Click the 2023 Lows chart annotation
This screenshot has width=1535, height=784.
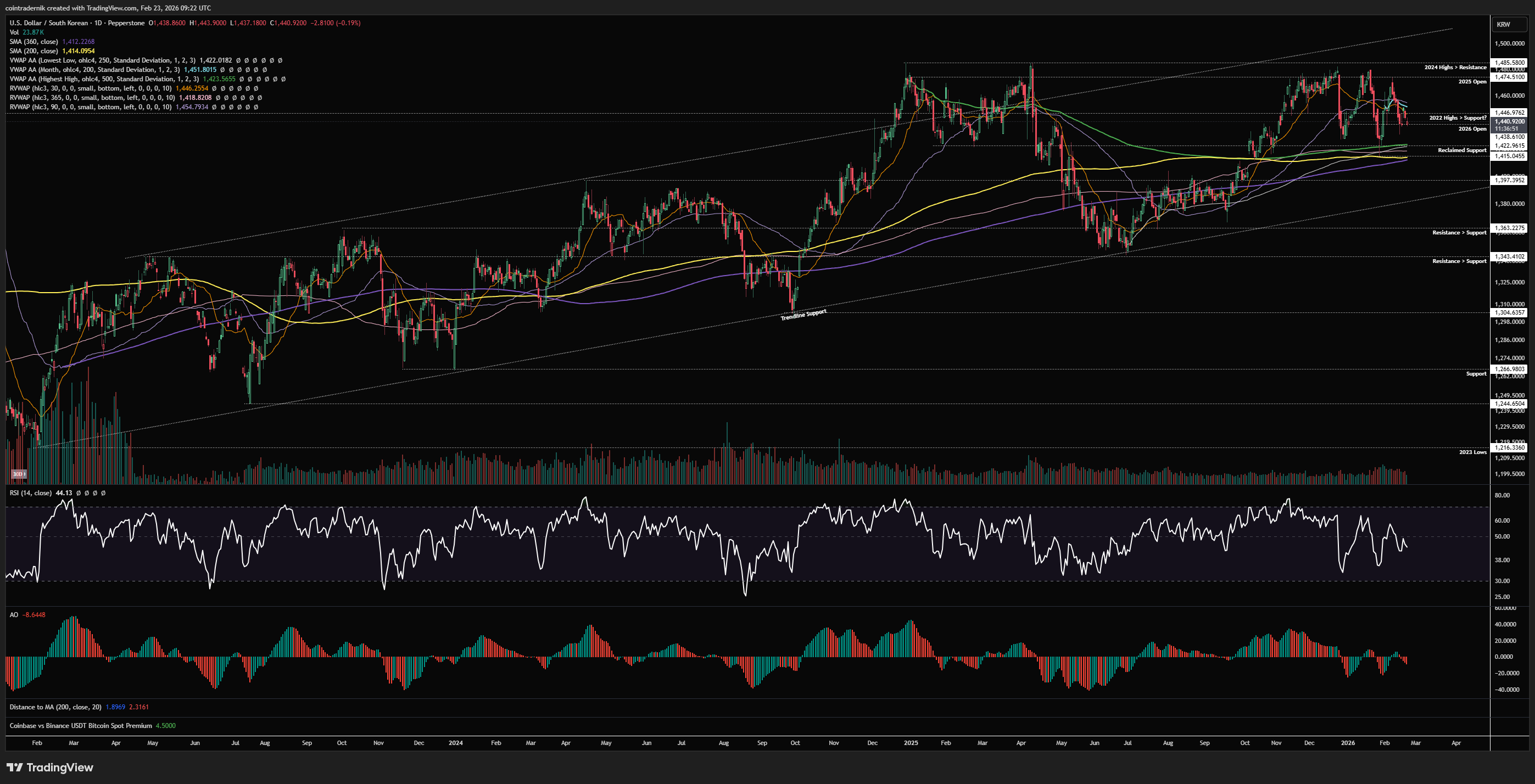click(1472, 452)
